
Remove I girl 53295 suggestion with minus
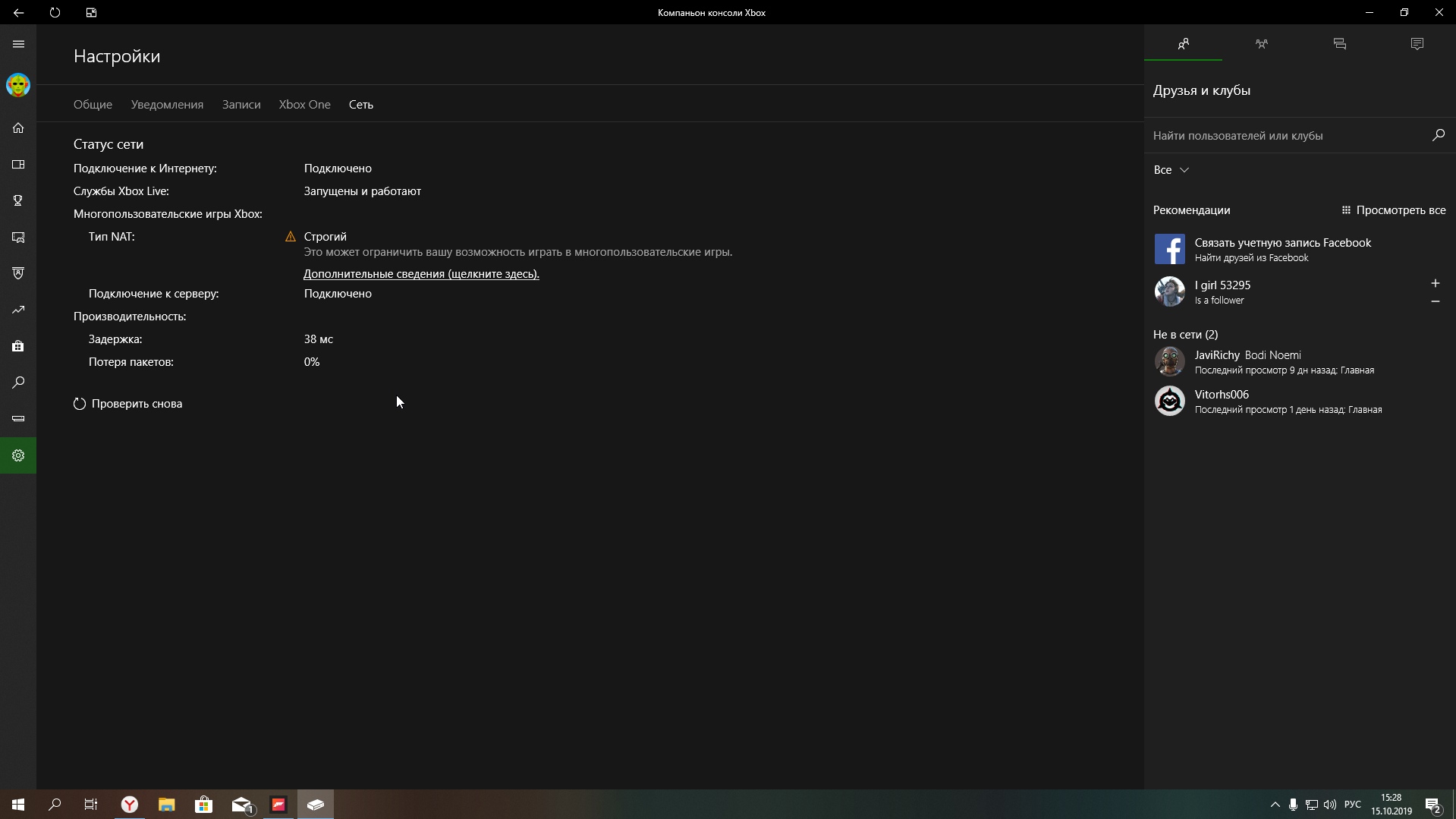(1435, 301)
